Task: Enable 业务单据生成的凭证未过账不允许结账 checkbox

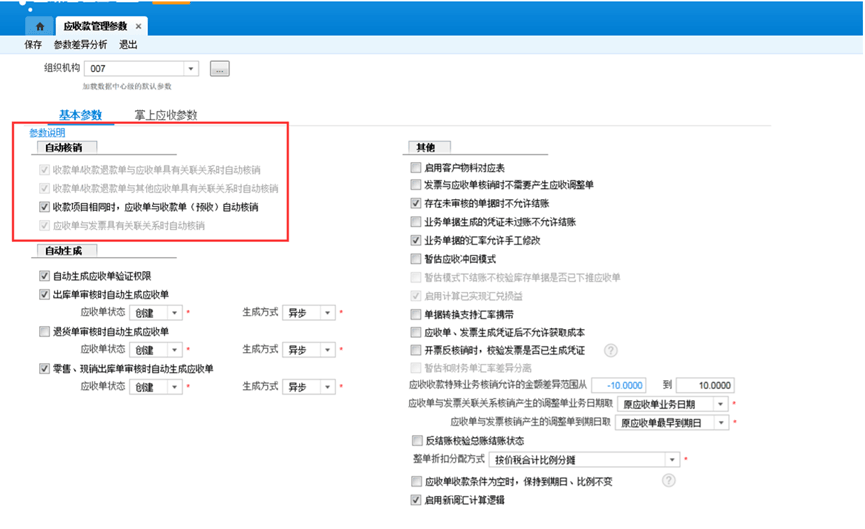Action: coord(416,222)
